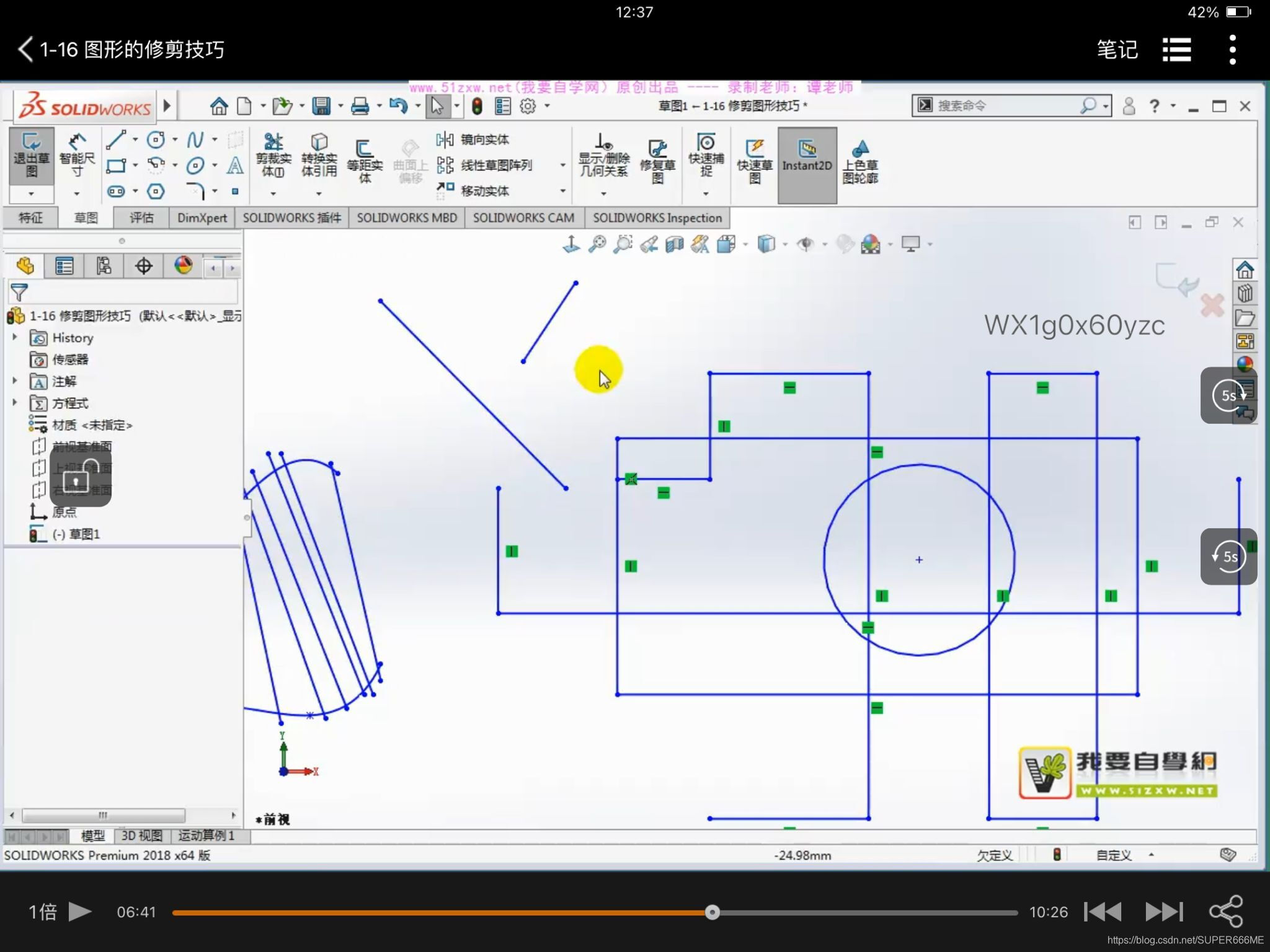Expand the History tree node
This screenshot has height=952, width=1270.
tap(15, 338)
